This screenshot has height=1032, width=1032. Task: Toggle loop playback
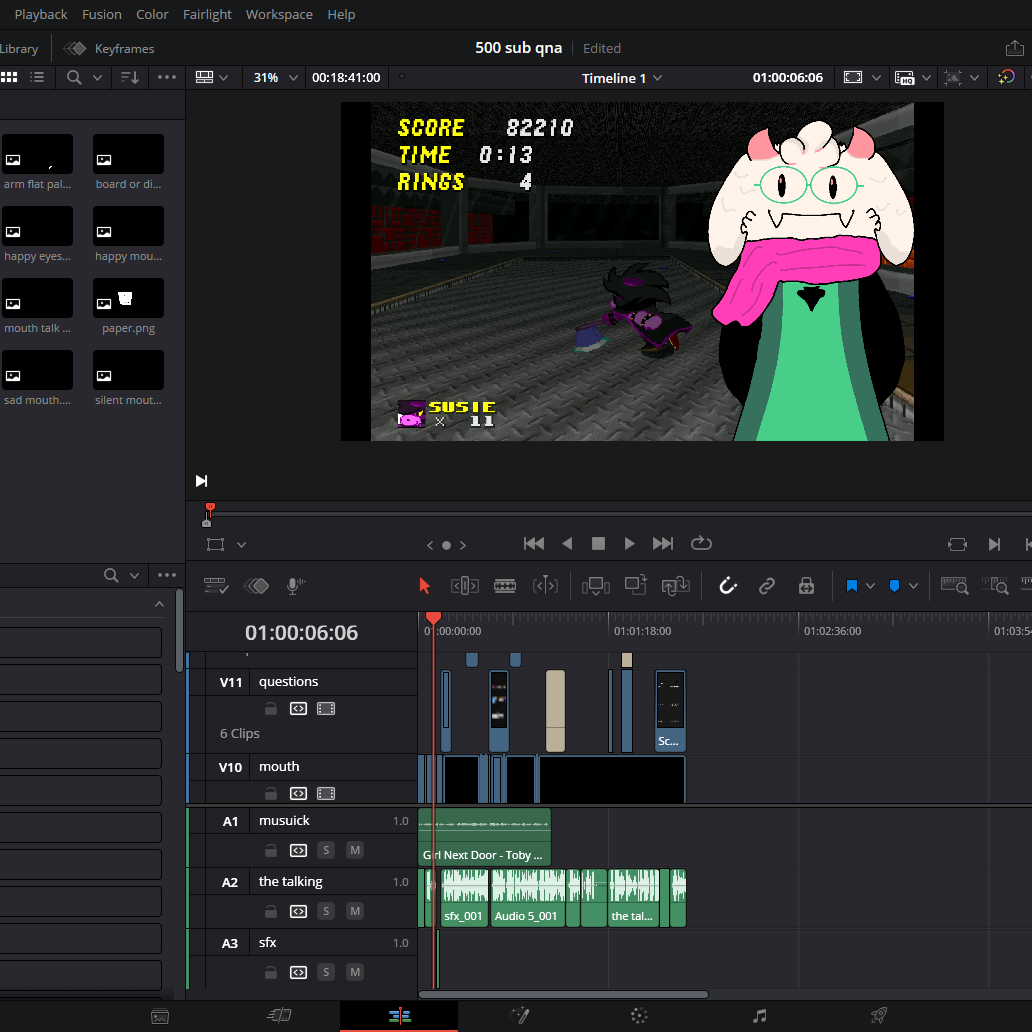(701, 544)
